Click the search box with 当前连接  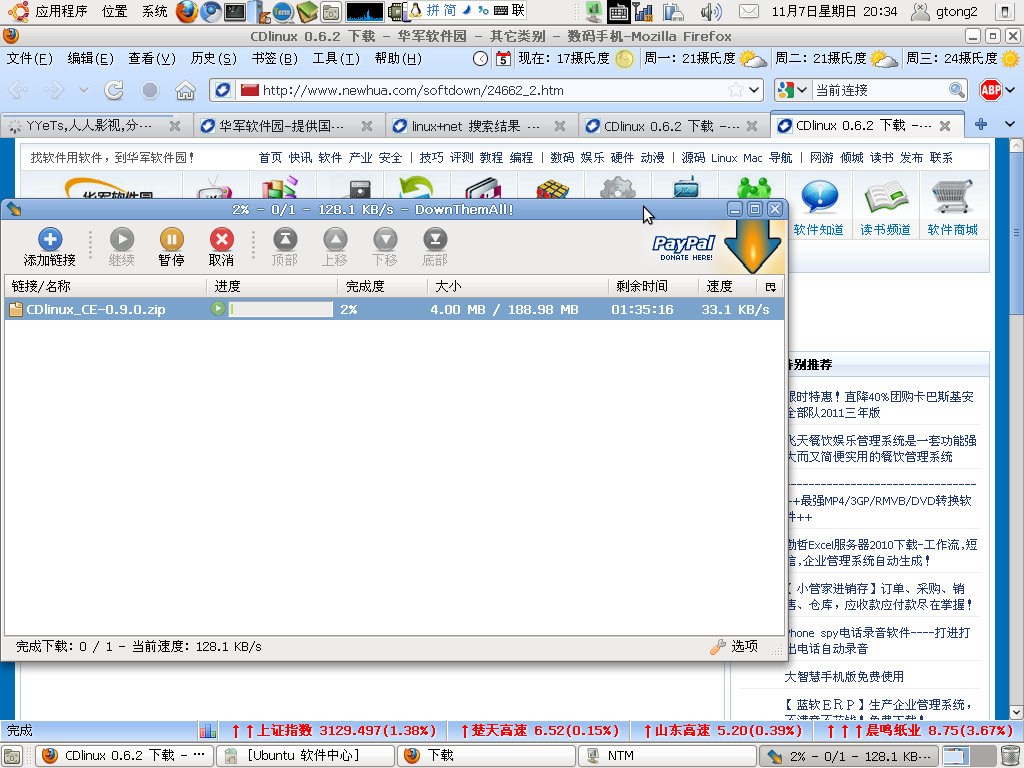(x=878, y=90)
